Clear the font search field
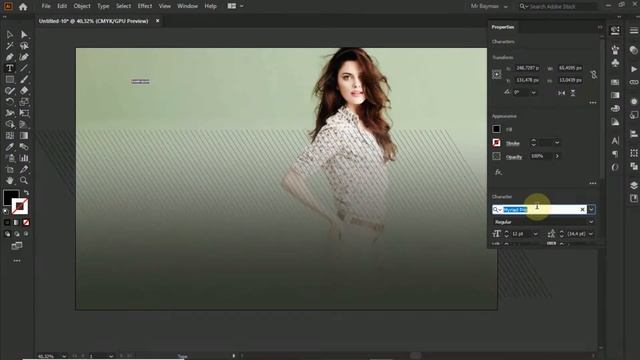 [582, 209]
